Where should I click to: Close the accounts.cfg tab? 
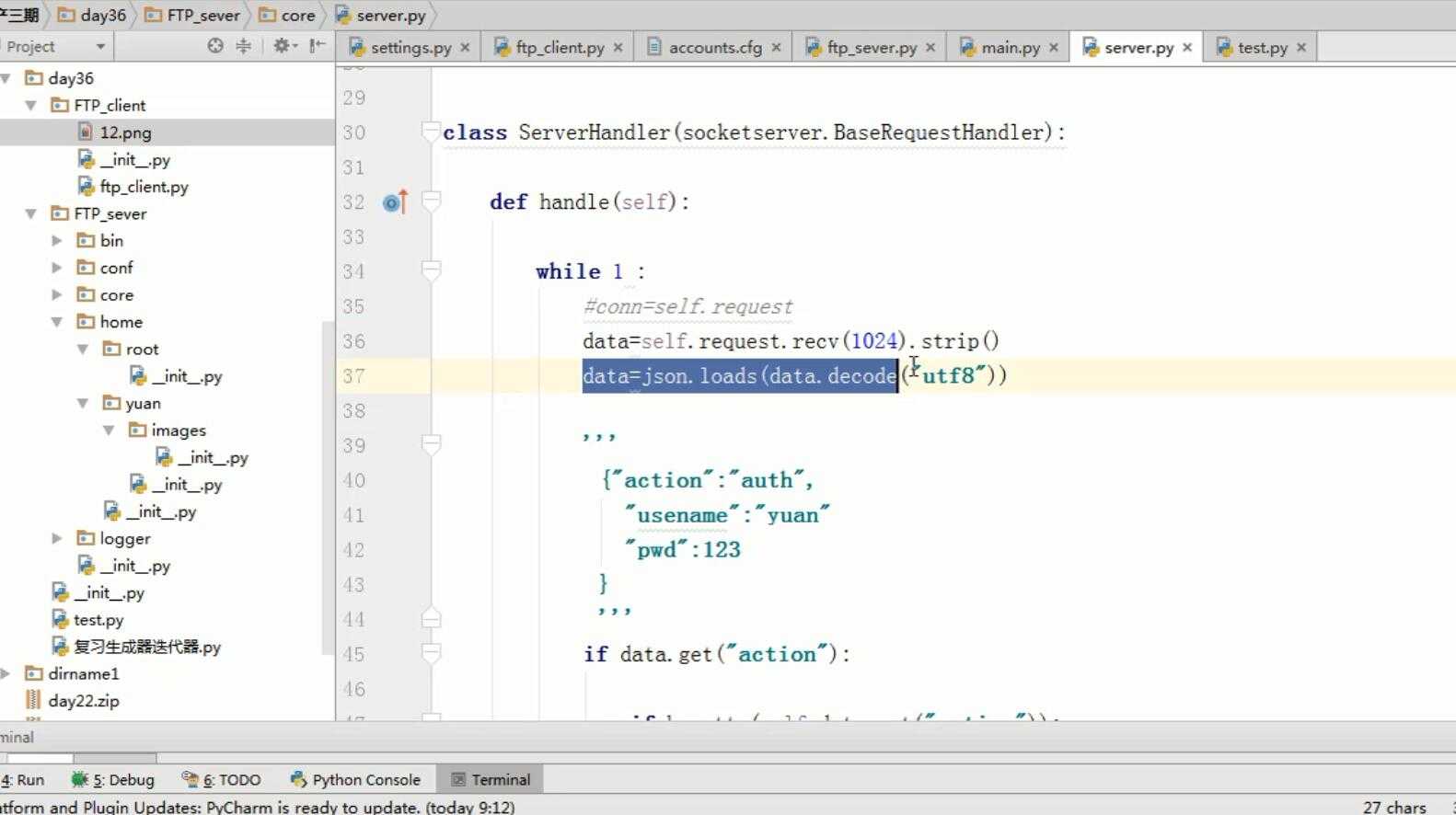click(776, 47)
